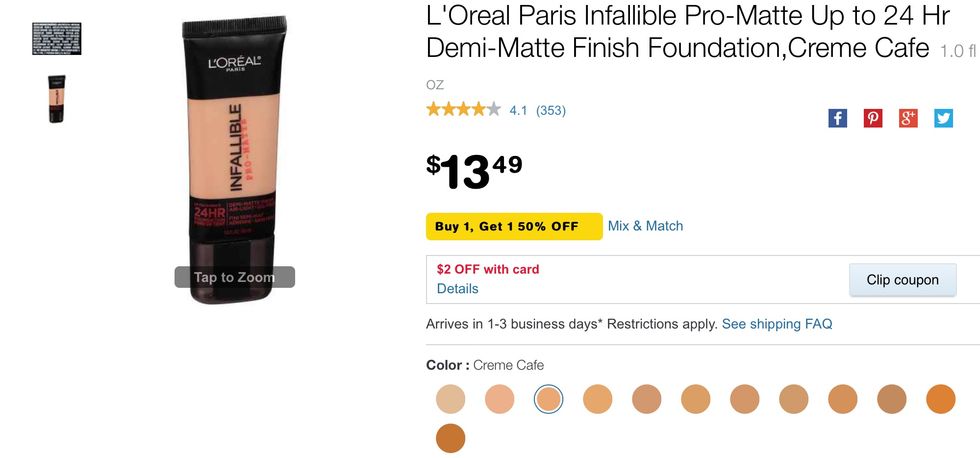View the 353 customer reviews
The width and height of the screenshot is (980, 458).
coord(550,110)
